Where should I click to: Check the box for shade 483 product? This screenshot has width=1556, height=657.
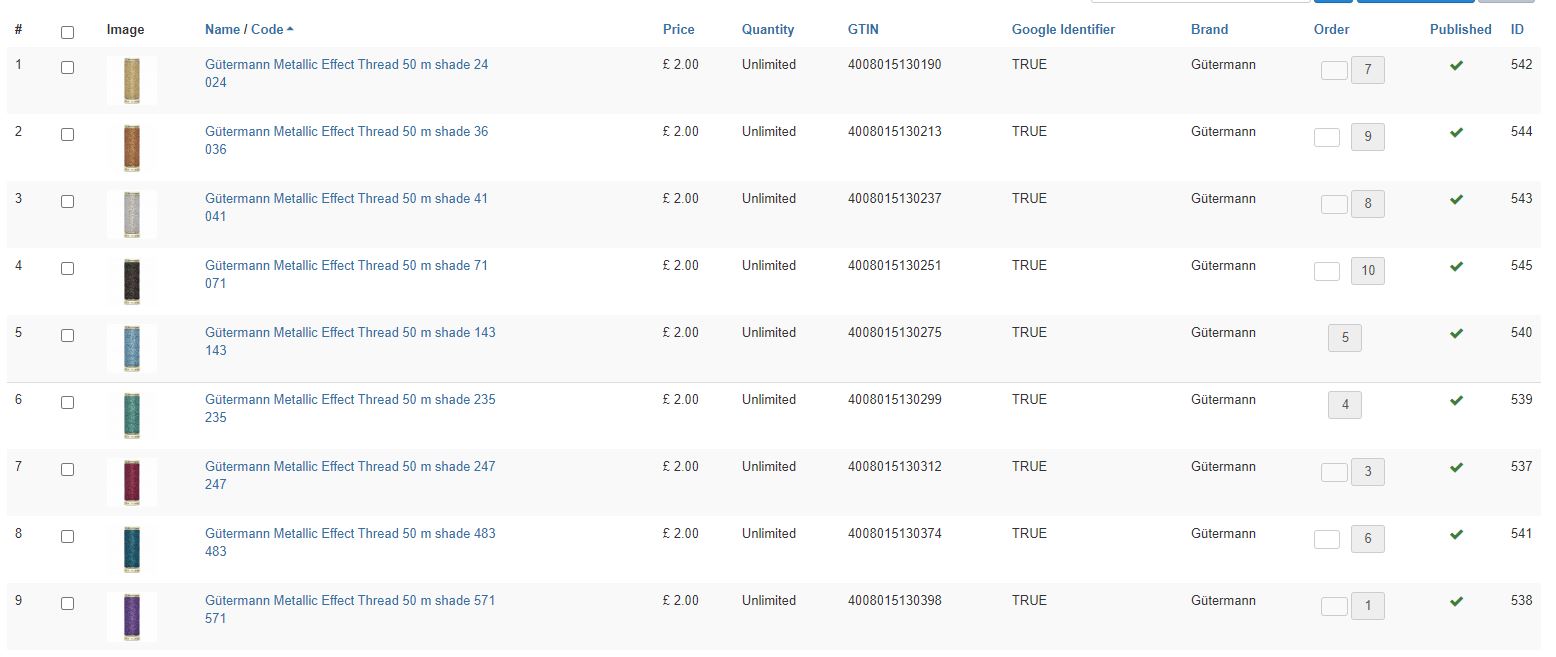coord(67,536)
